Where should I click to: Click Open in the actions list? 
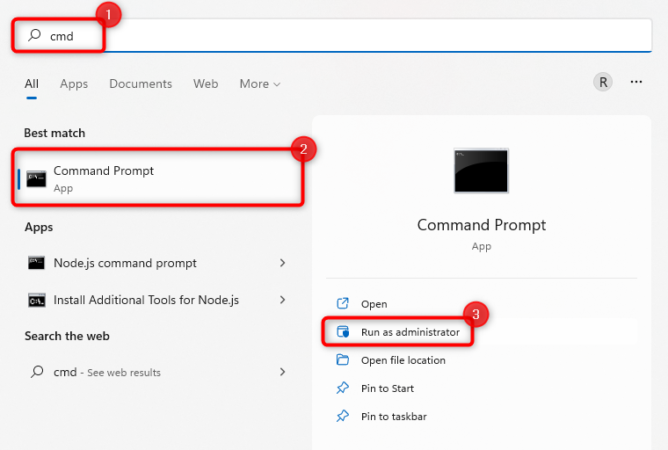click(x=373, y=304)
